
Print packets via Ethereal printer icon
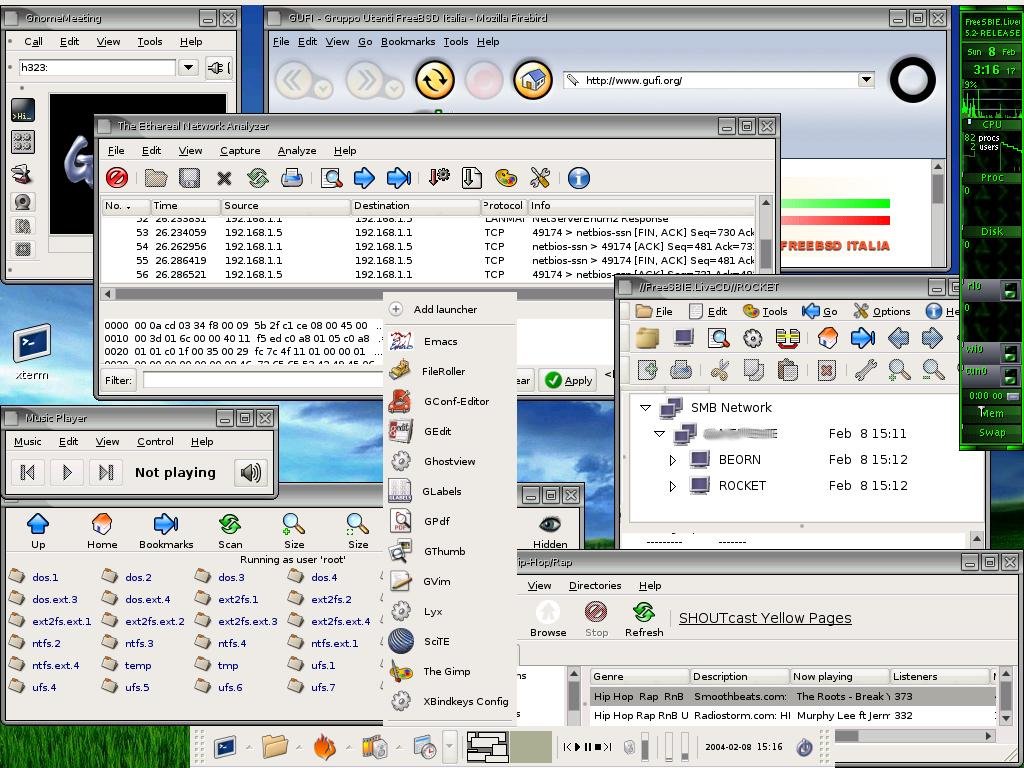click(x=291, y=178)
